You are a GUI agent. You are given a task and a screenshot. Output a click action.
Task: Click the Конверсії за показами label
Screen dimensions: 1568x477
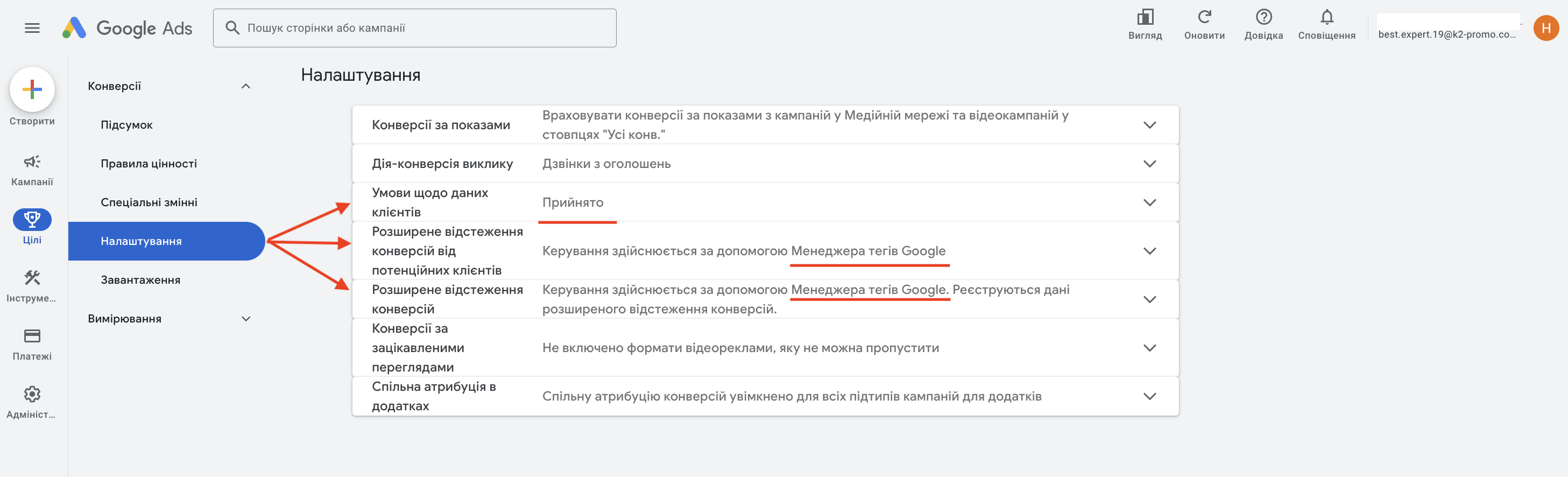tap(441, 125)
